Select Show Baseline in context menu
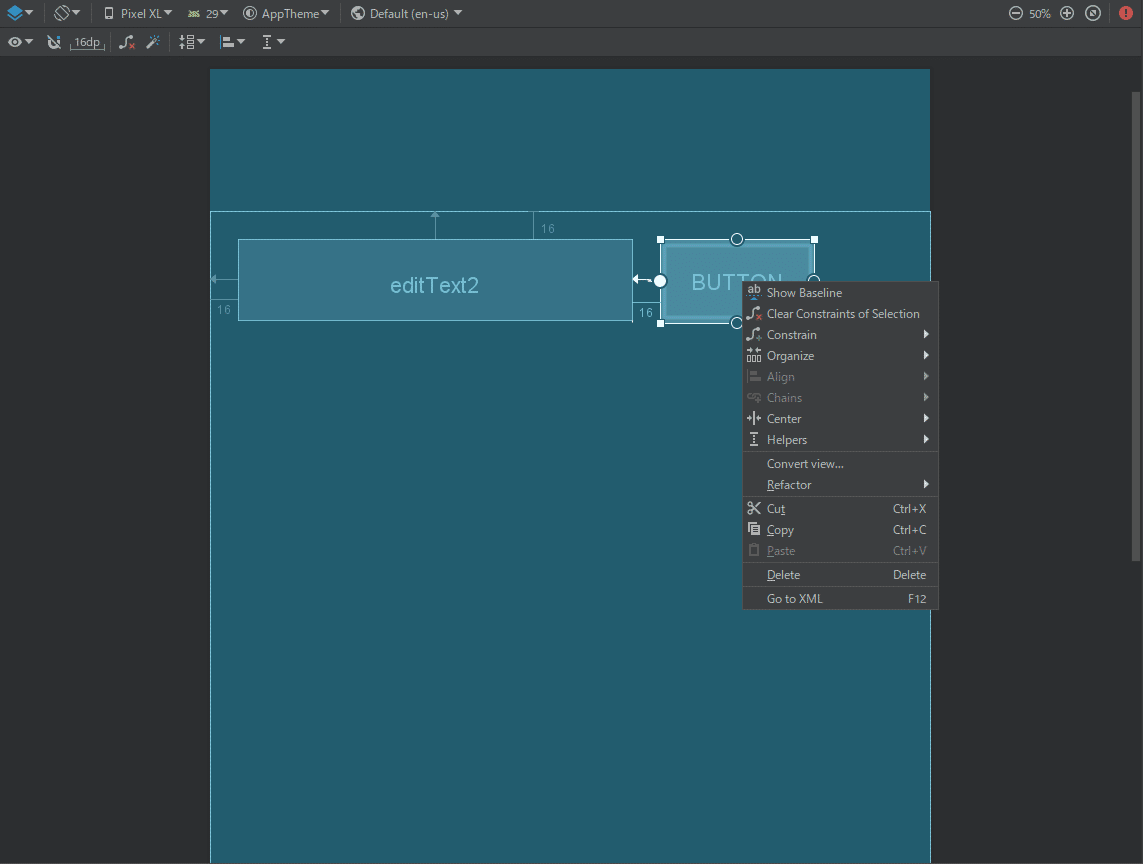The image size is (1143, 864). (x=840, y=292)
